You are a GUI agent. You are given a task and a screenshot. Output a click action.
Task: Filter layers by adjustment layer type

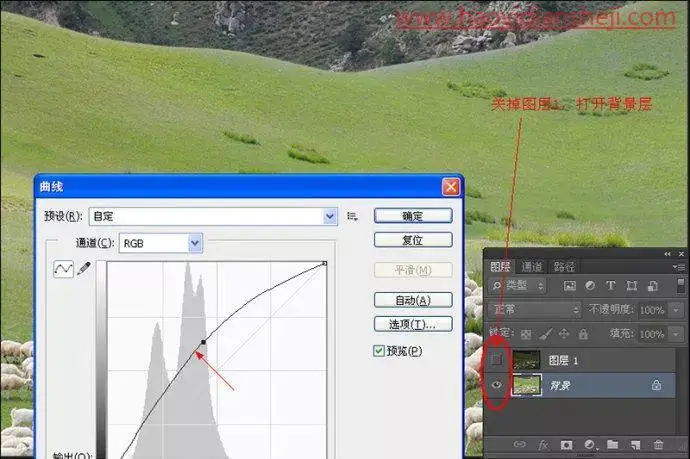(590, 286)
